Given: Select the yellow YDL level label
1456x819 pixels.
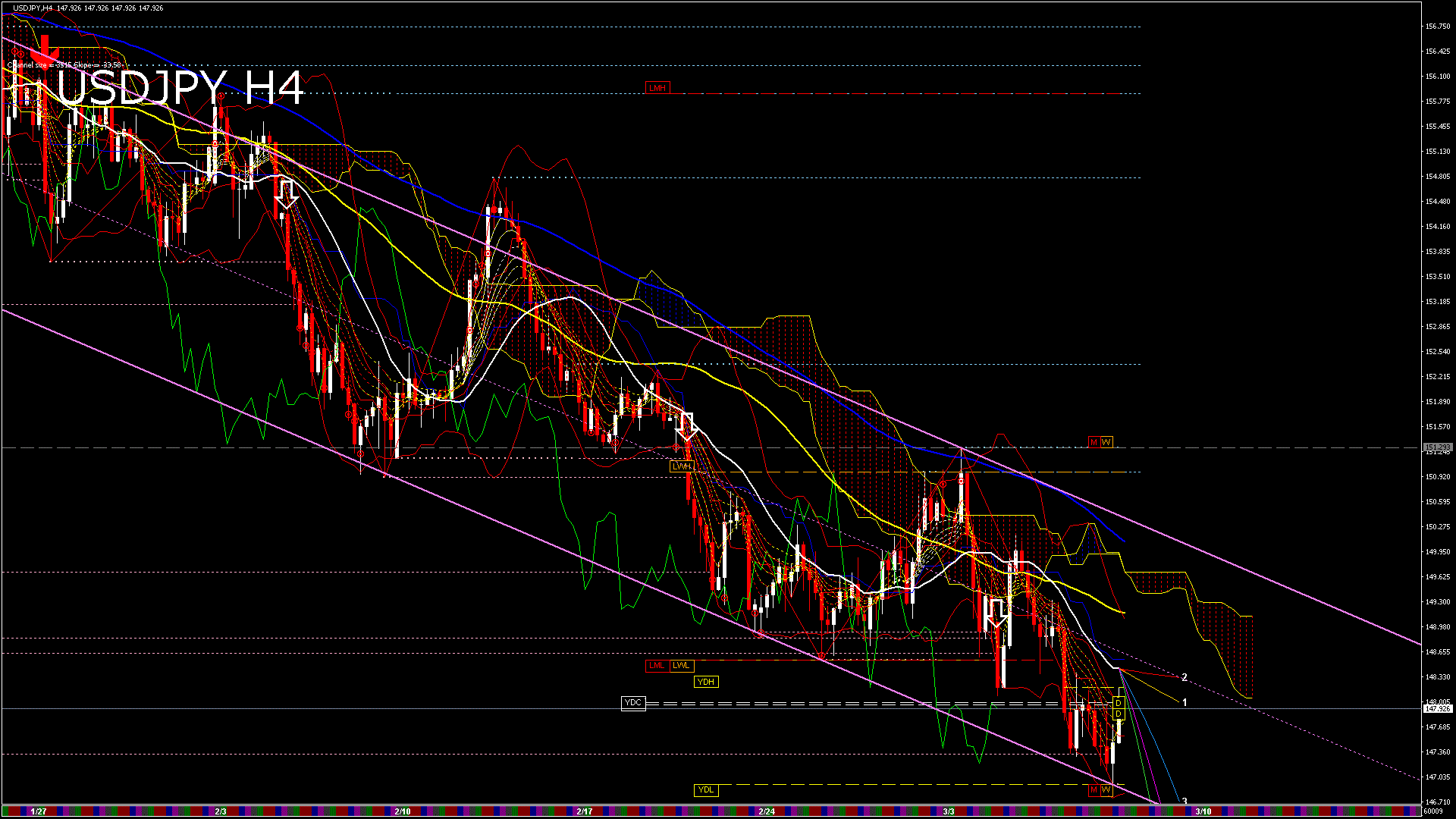Looking at the screenshot, I should [706, 790].
